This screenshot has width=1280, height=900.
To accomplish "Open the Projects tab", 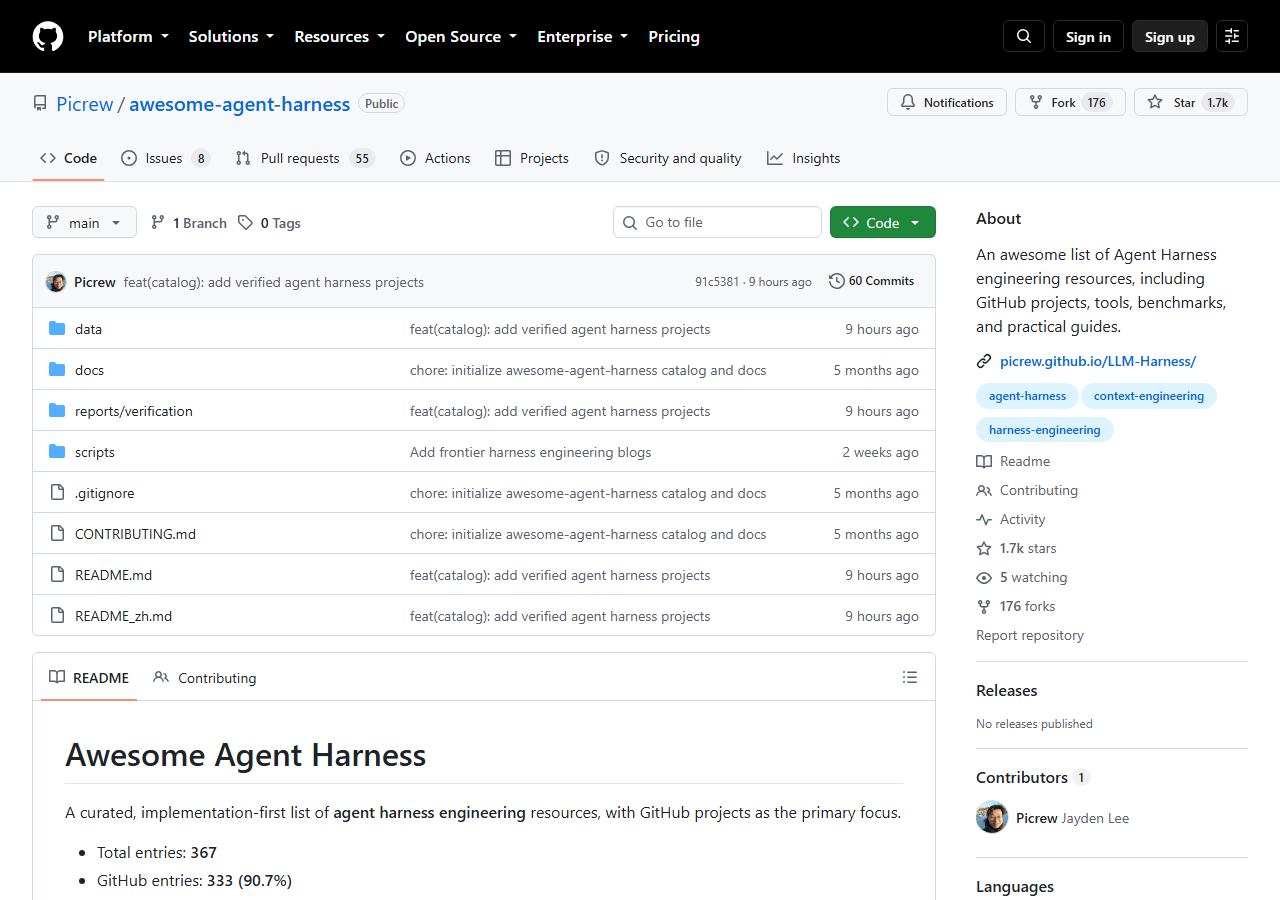I will tap(531, 158).
